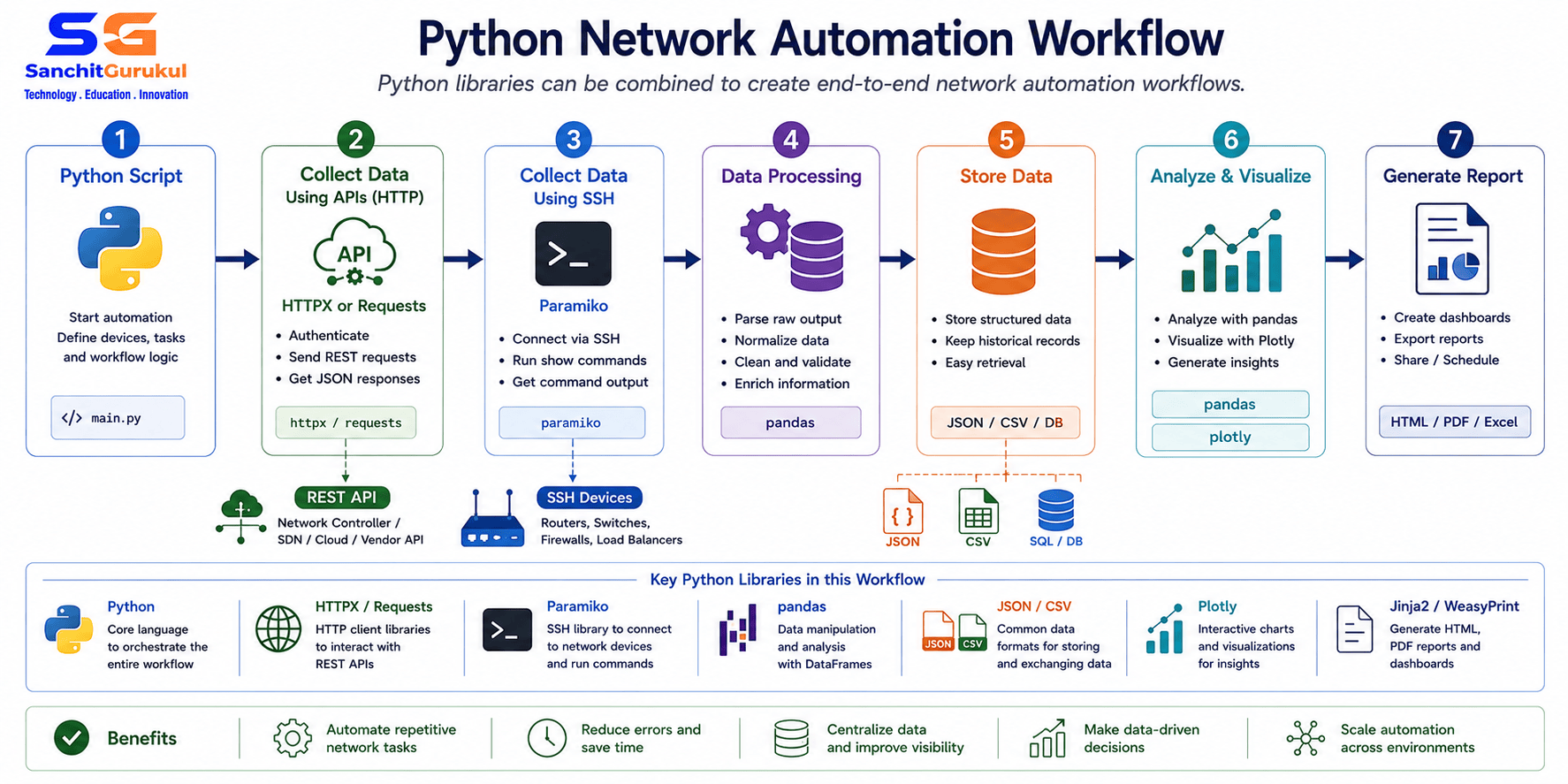Click the document icon beside Jinja2 / WeasyPrint
The image size is (1568, 784).
1354,629
